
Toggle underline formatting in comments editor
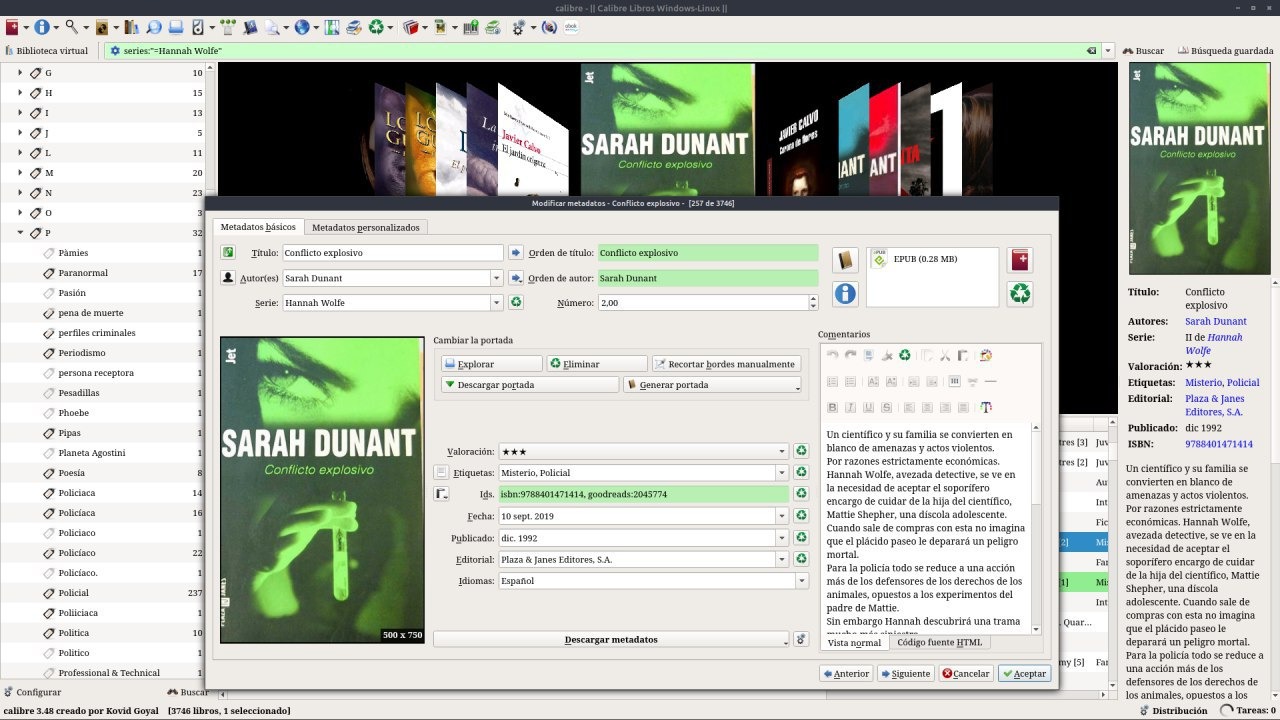[x=868, y=407]
